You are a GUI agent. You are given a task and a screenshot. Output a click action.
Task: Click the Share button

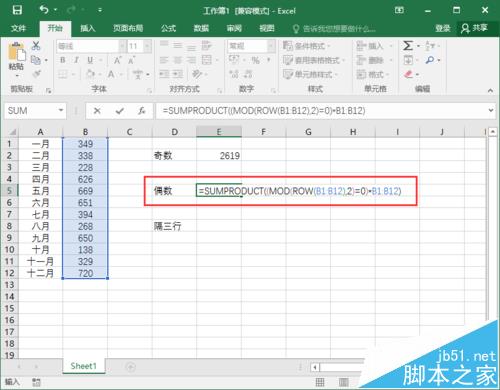pyautogui.click(x=475, y=28)
